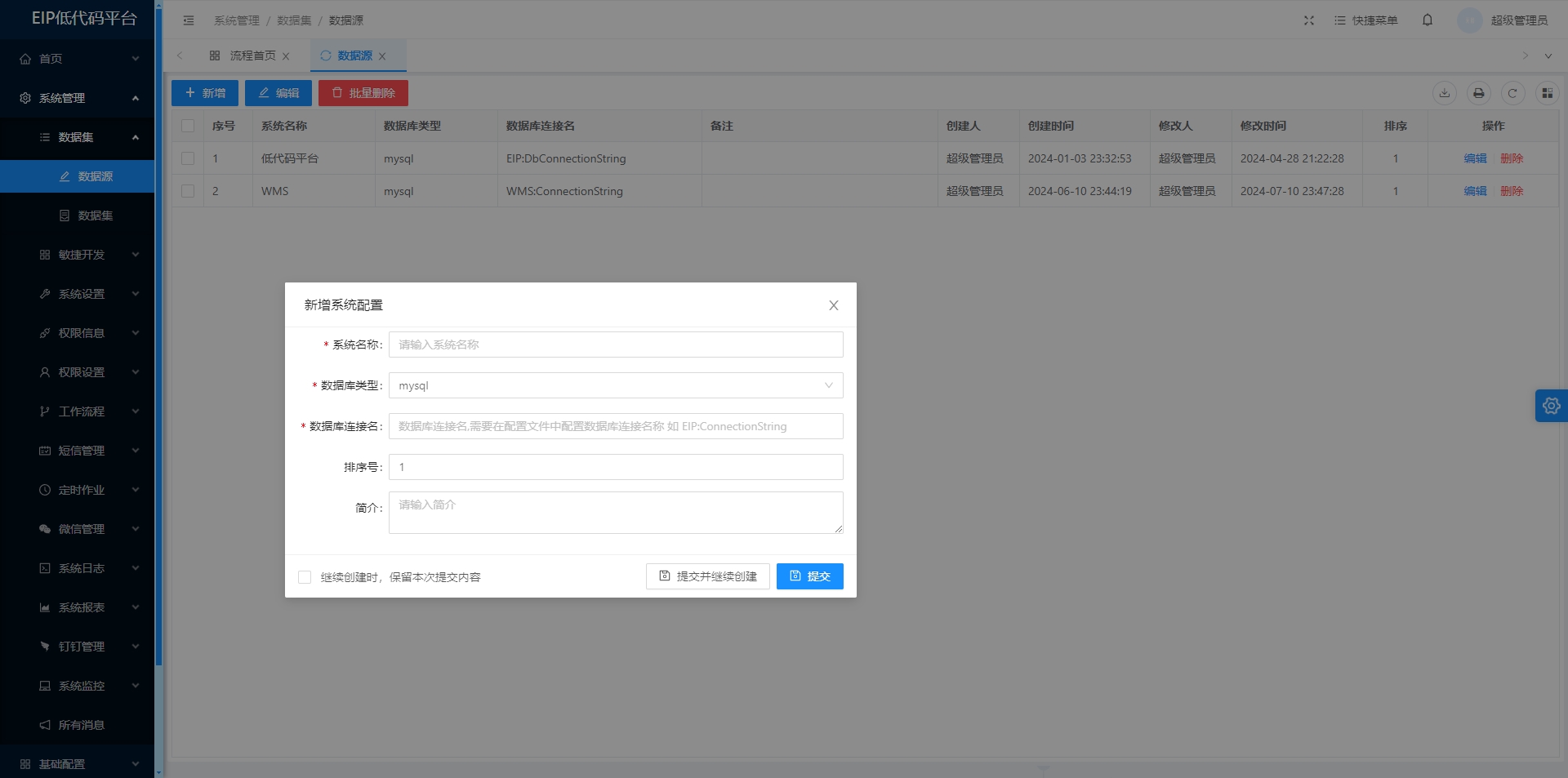This screenshot has width=1568, height=778.
Task: Expand 微信管理 sidebar menu
Action: 78,529
